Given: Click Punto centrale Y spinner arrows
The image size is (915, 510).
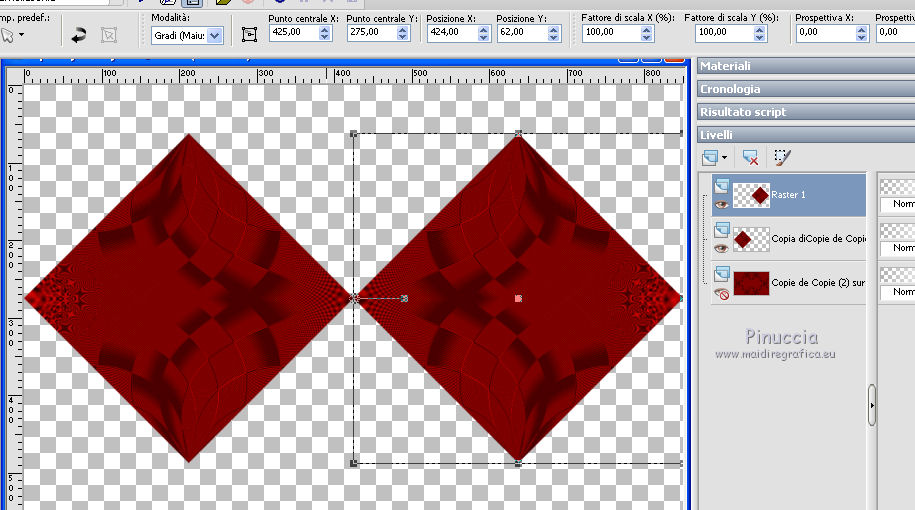Looking at the screenshot, I should pos(402,33).
